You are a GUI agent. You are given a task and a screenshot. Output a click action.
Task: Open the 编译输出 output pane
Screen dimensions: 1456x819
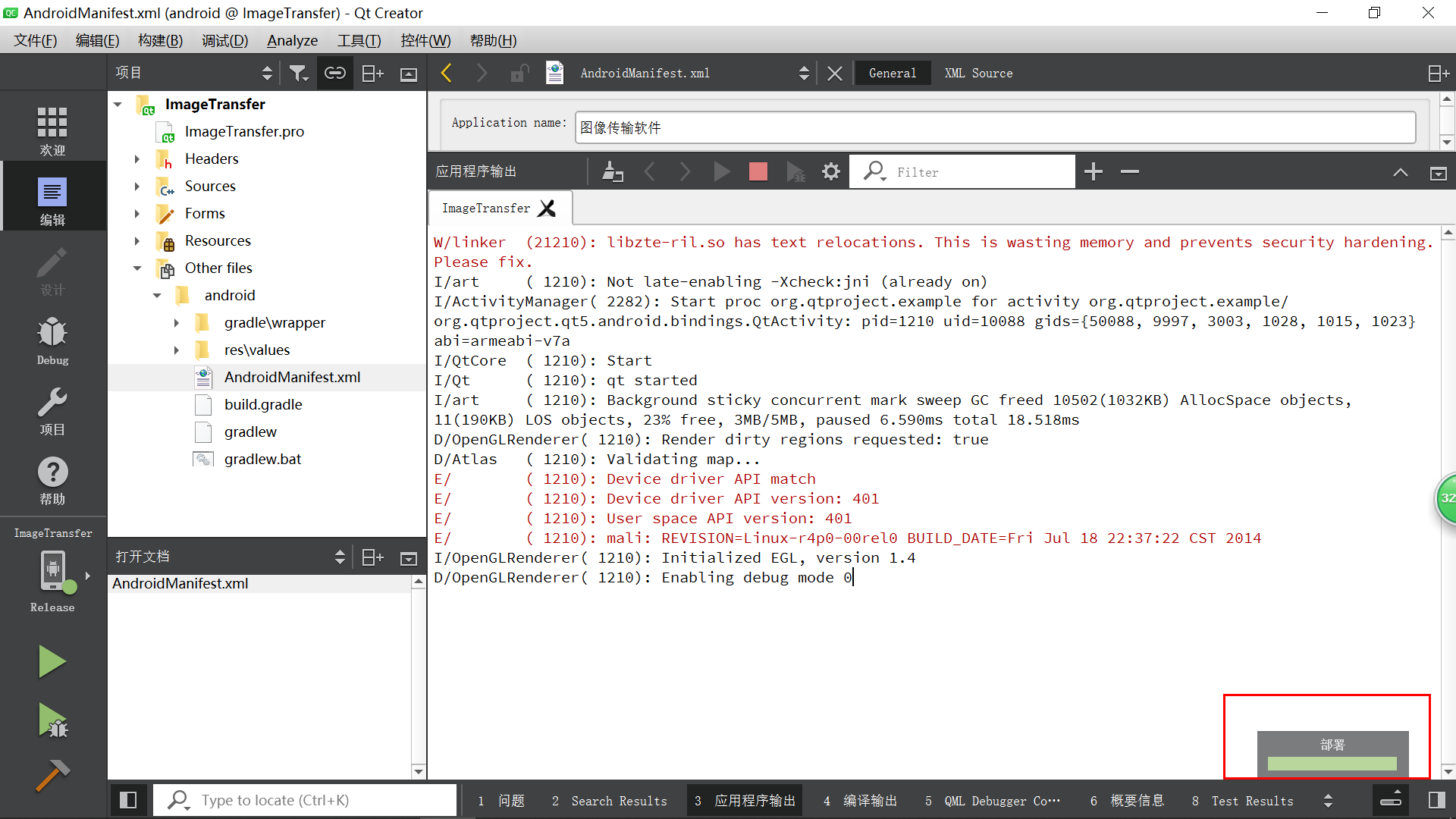pyautogui.click(x=861, y=801)
